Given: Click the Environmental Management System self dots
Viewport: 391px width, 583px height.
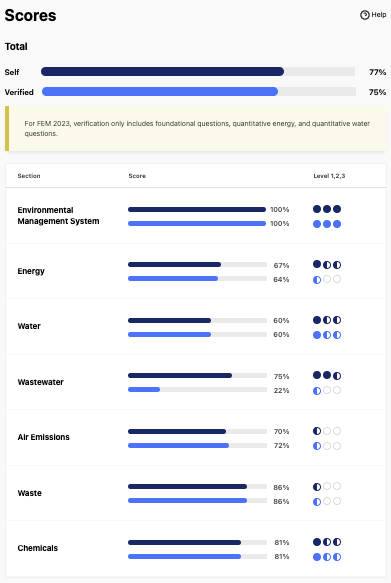Looking at the screenshot, I should tap(327, 209).
